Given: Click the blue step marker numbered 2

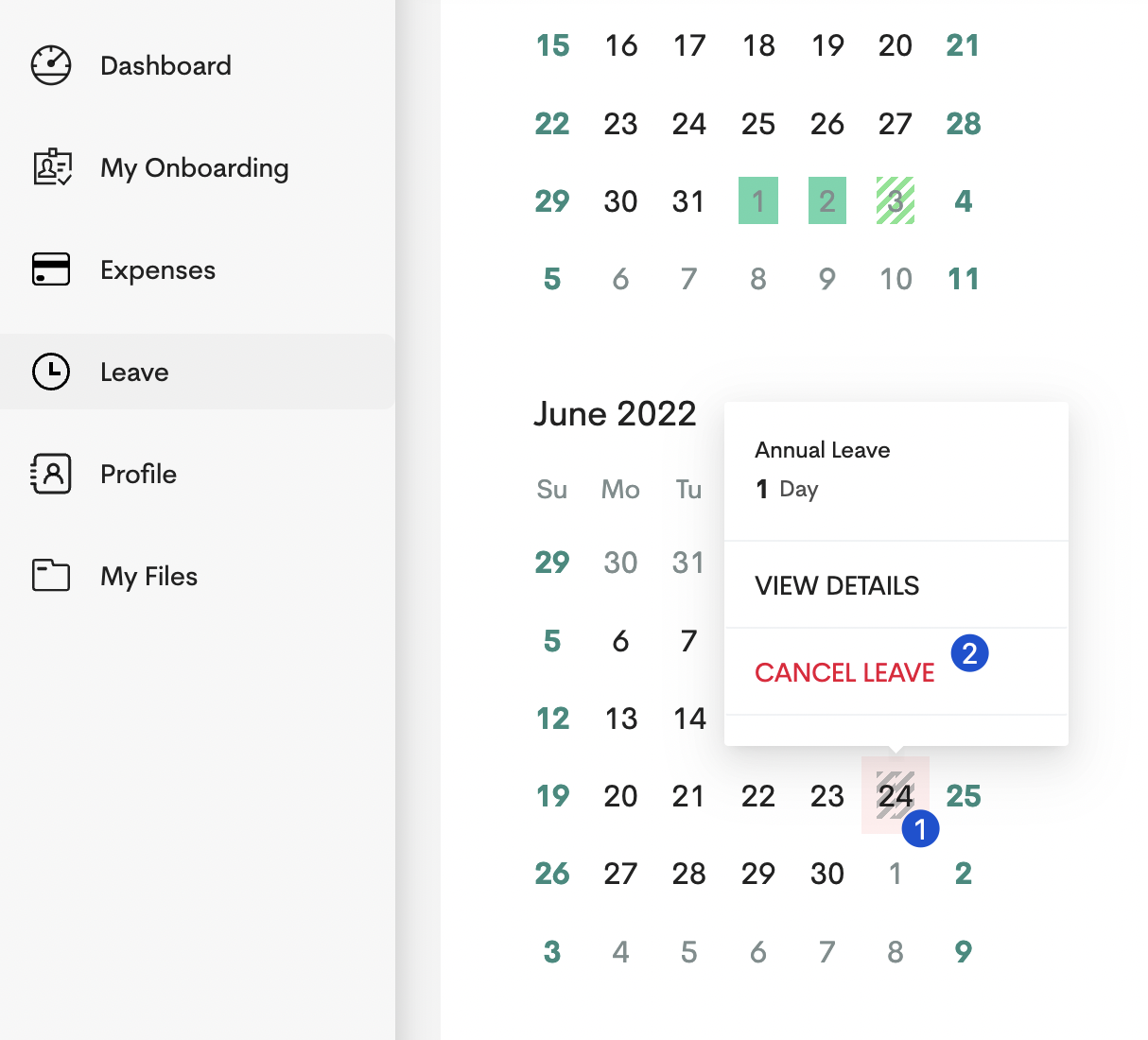Looking at the screenshot, I should coord(969,653).
